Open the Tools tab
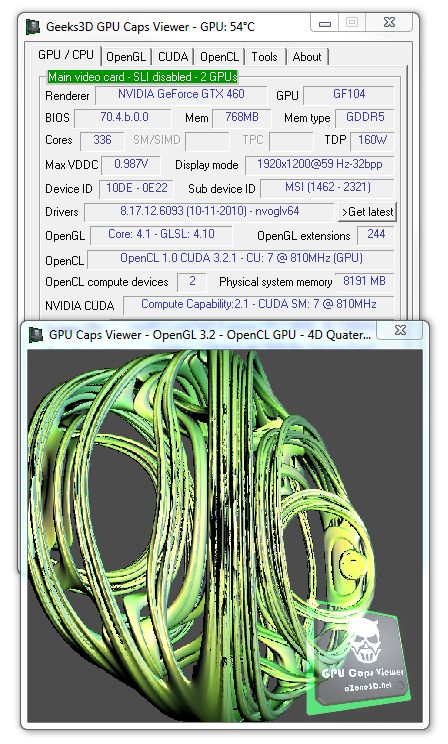 (264, 57)
